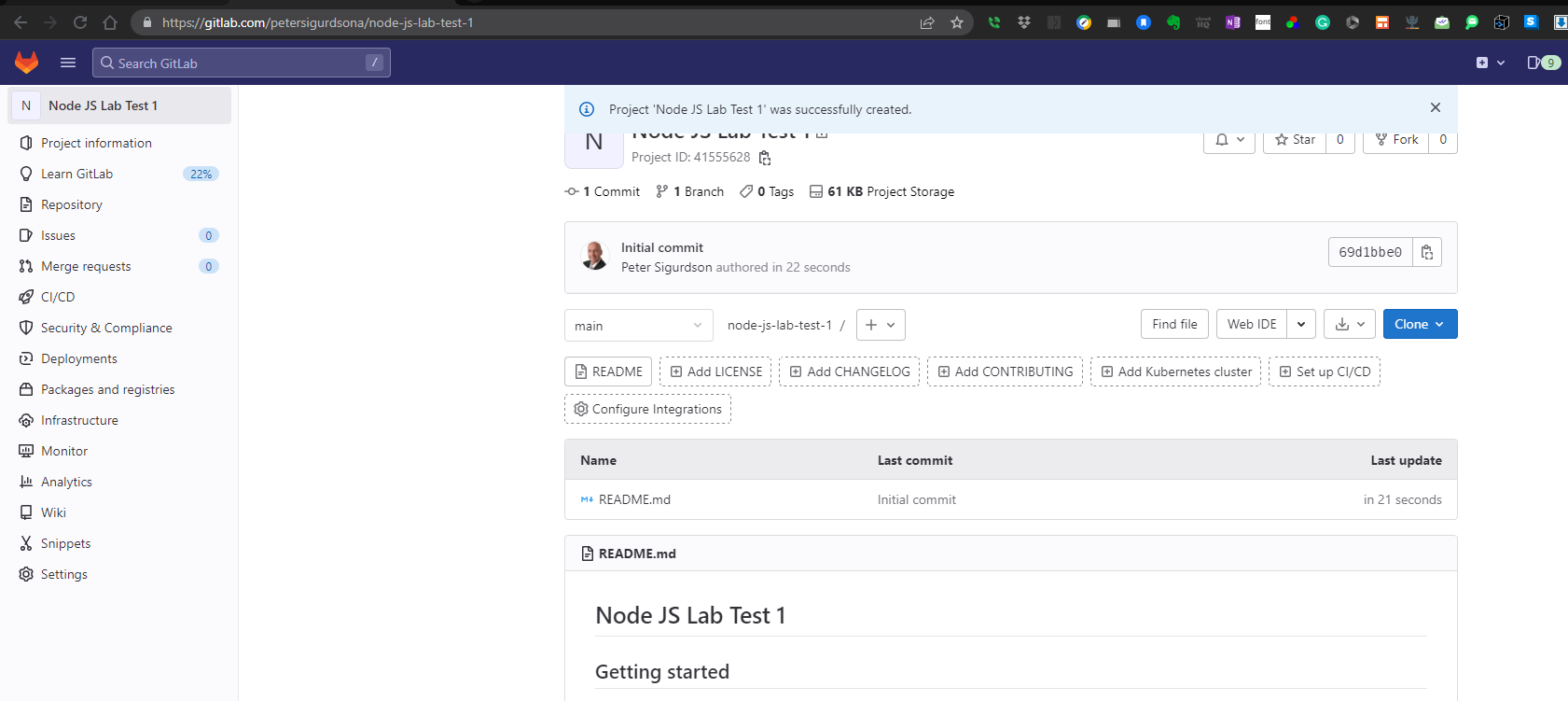Click the Find file button

tap(1174, 324)
